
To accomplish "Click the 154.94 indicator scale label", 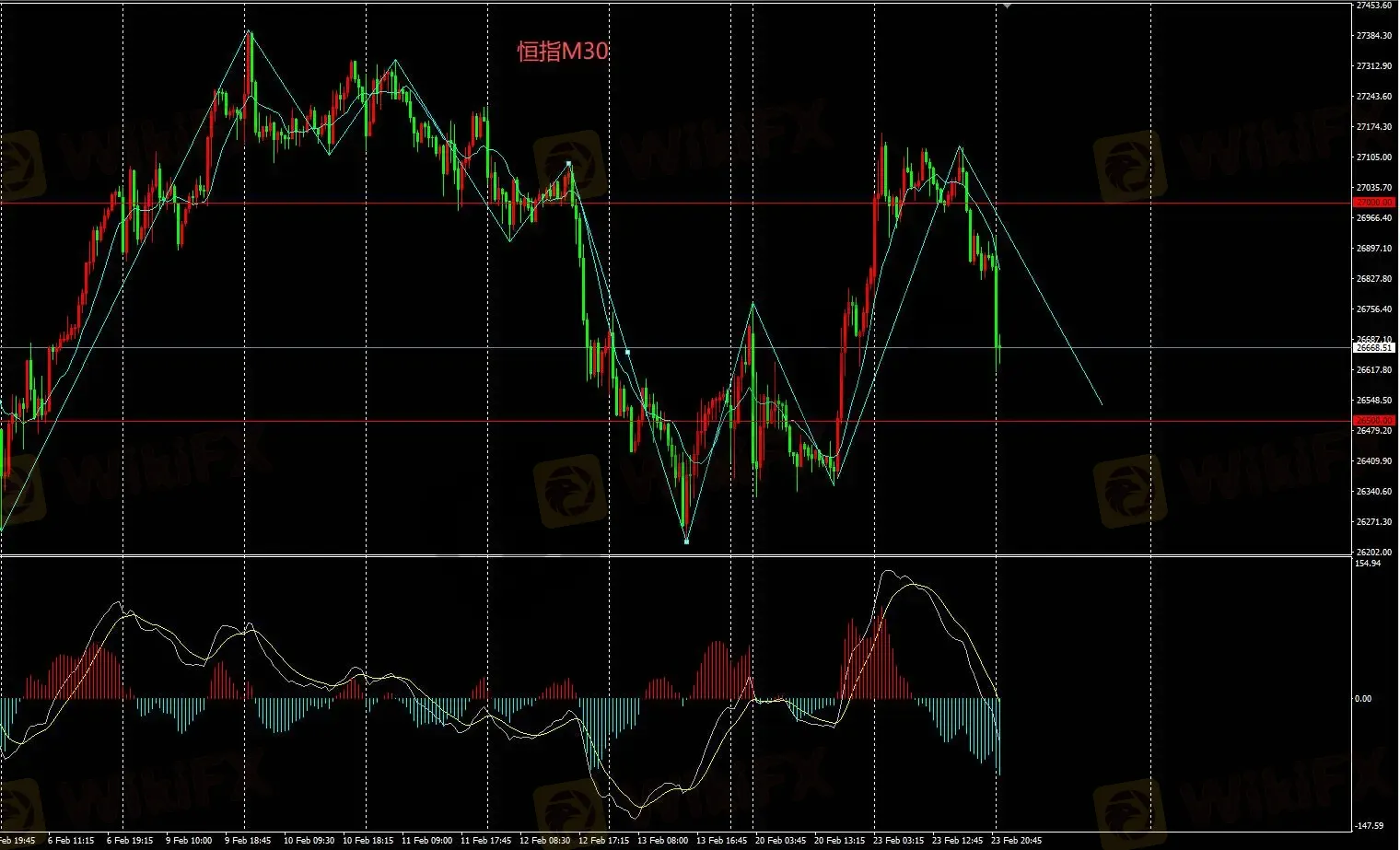I will [1367, 564].
